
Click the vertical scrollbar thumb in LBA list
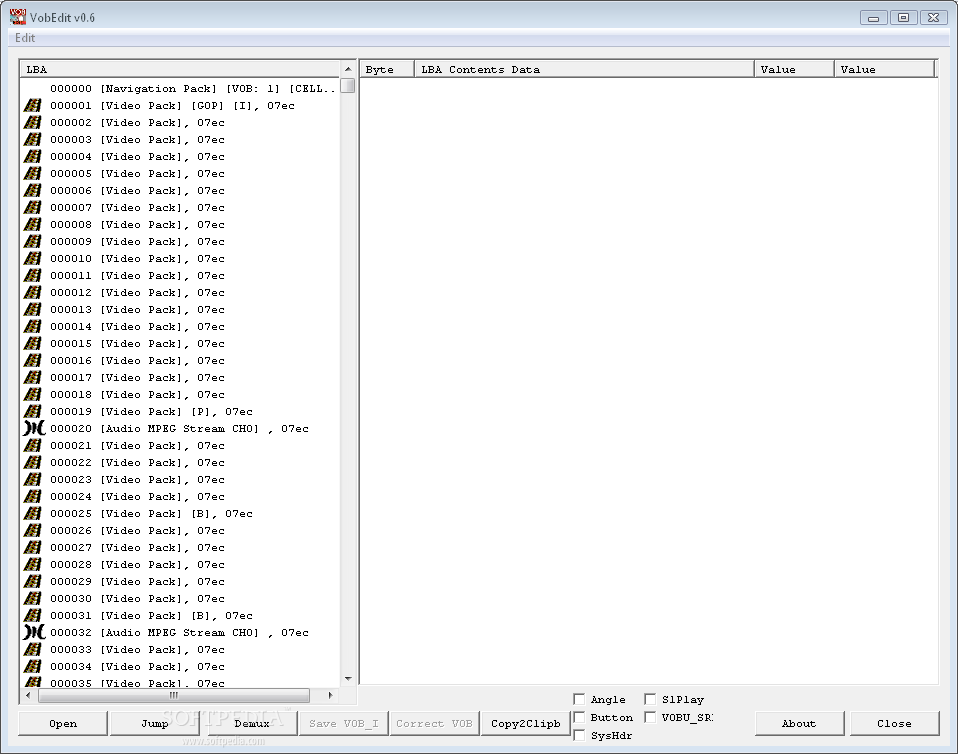point(348,85)
